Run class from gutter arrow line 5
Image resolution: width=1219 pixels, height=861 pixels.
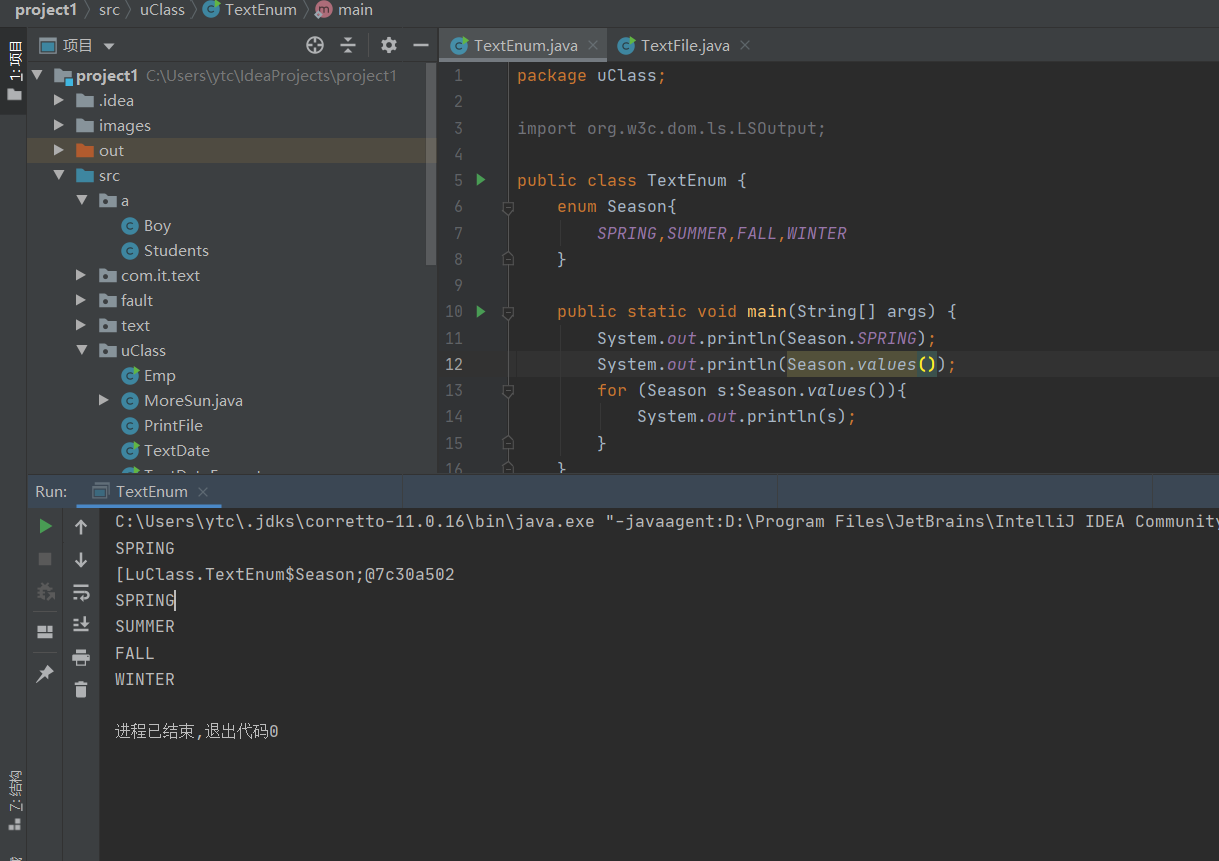(481, 180)
